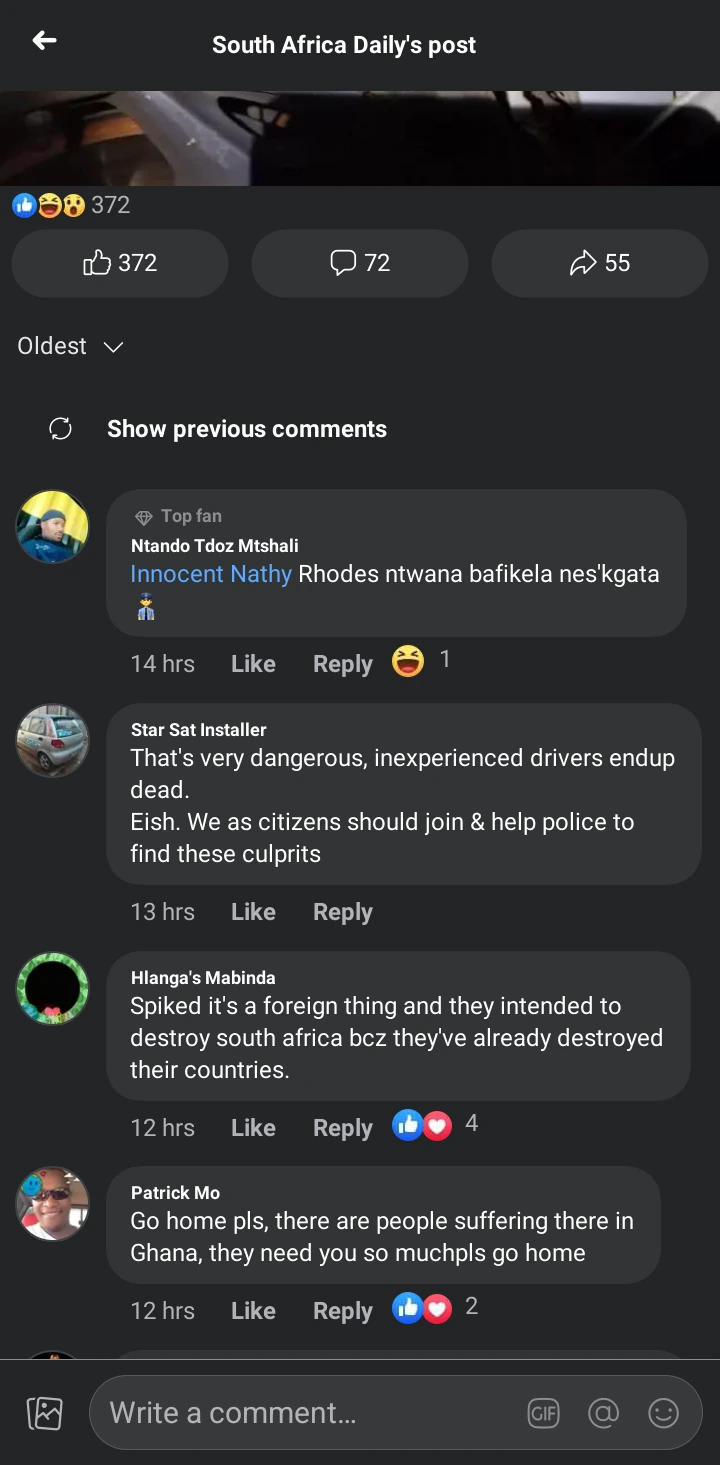Open the photo attachment icon
Screen dimensions: 720x1465
point(44,1413)
